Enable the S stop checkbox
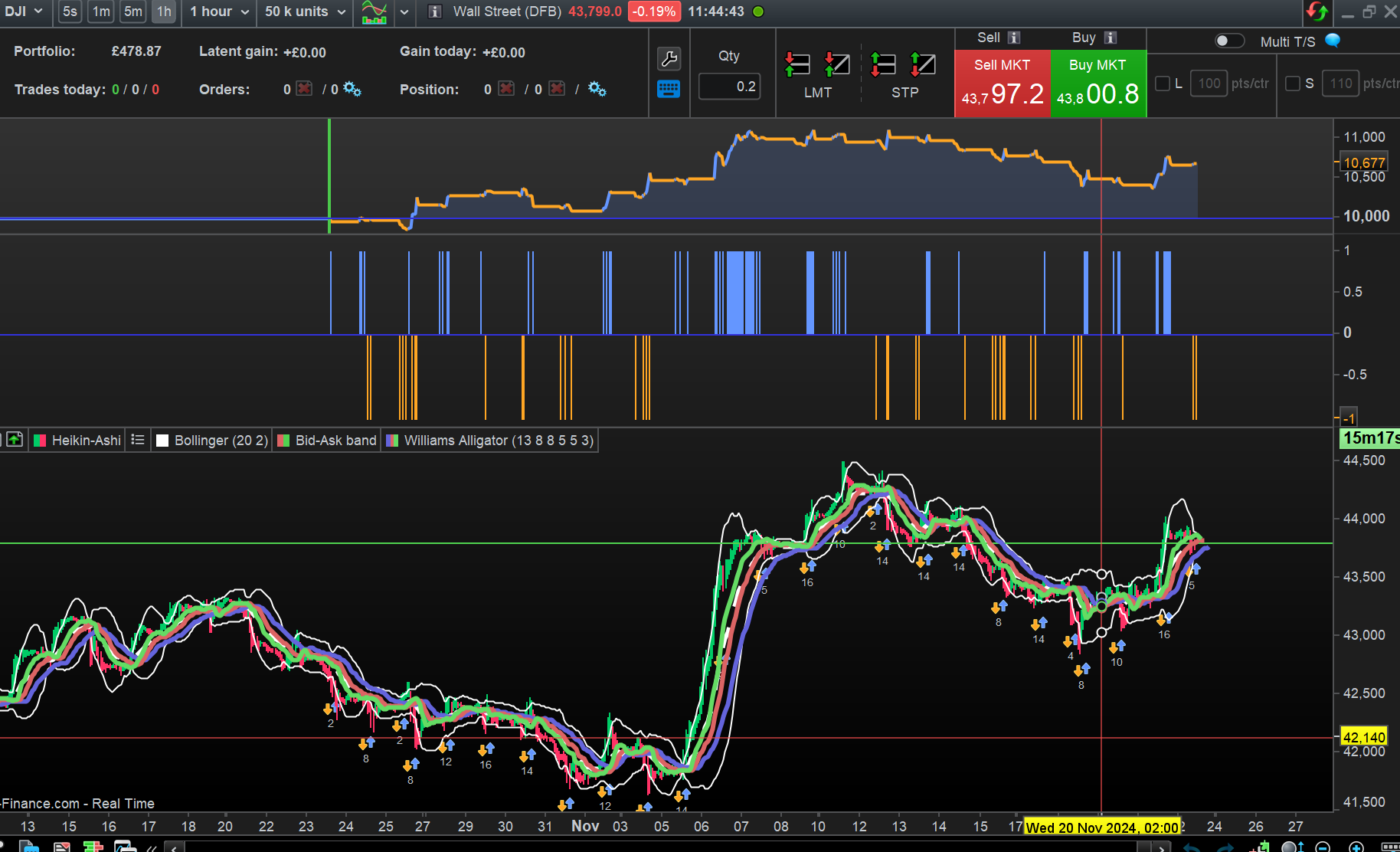Viewport: 1400px width, 852px height. pyautogui.click(x=1293, y=84)
